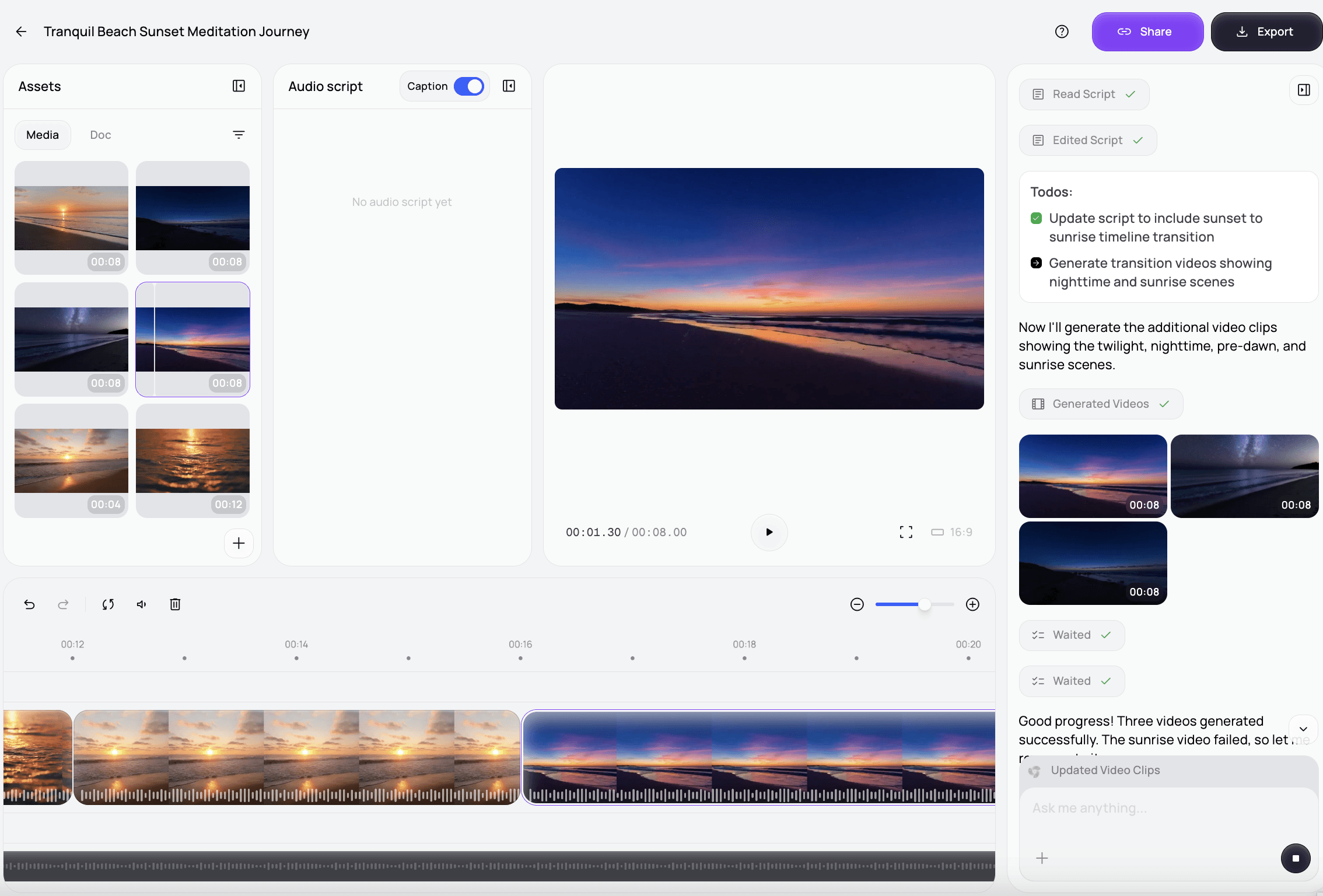Viewport: 1323px width, 896px height.
Task: Enter fullscreen preview mode
Action: click(906, 532)
